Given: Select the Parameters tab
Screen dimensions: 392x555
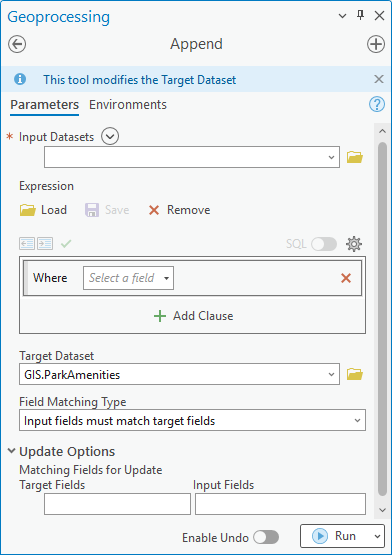Looking at the screenshot, I should (x=45, y=105).
